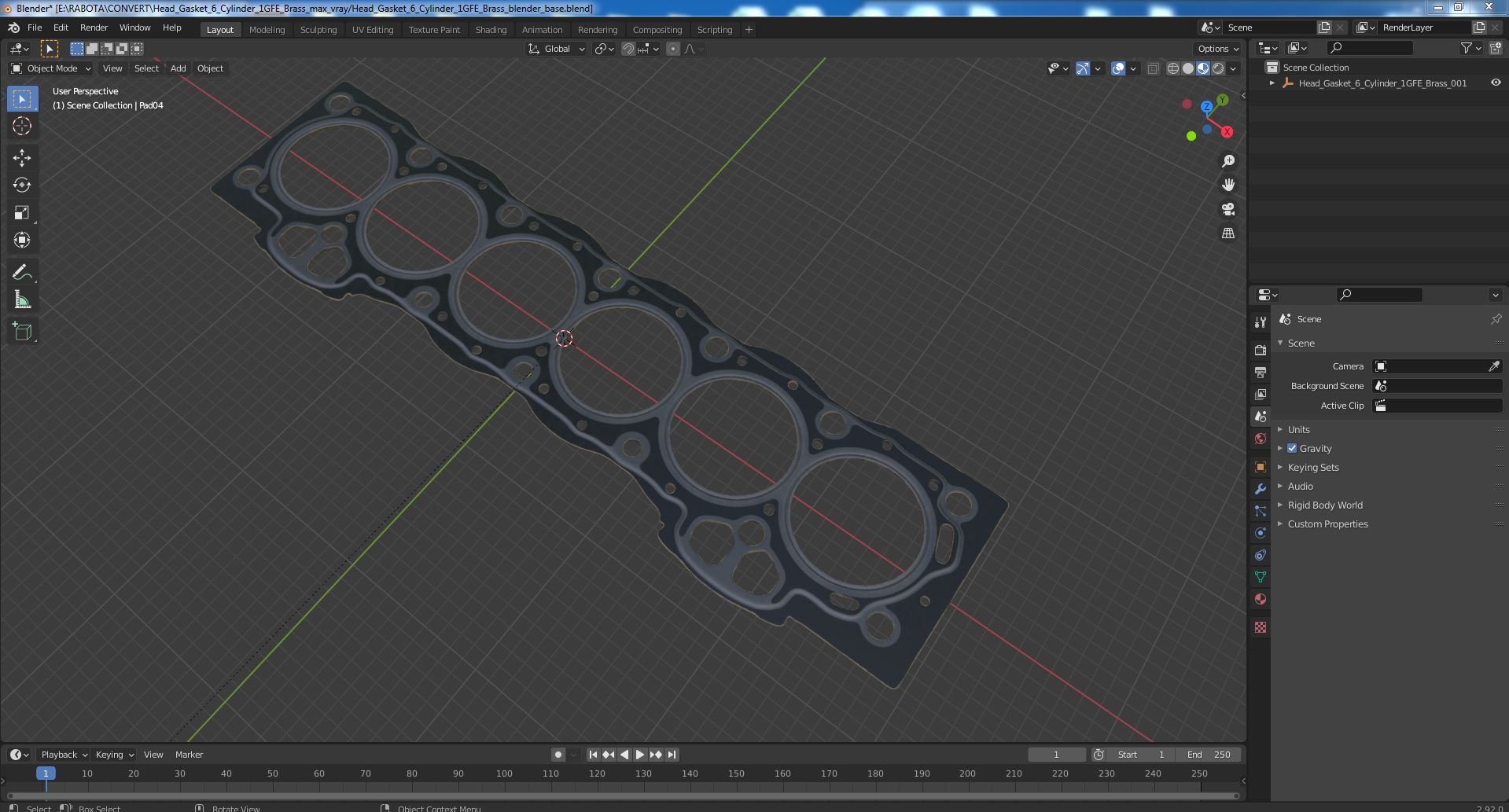Screen dimensions: 1509x812
Task: Select the Annotate tool
Action: [22, 272]
